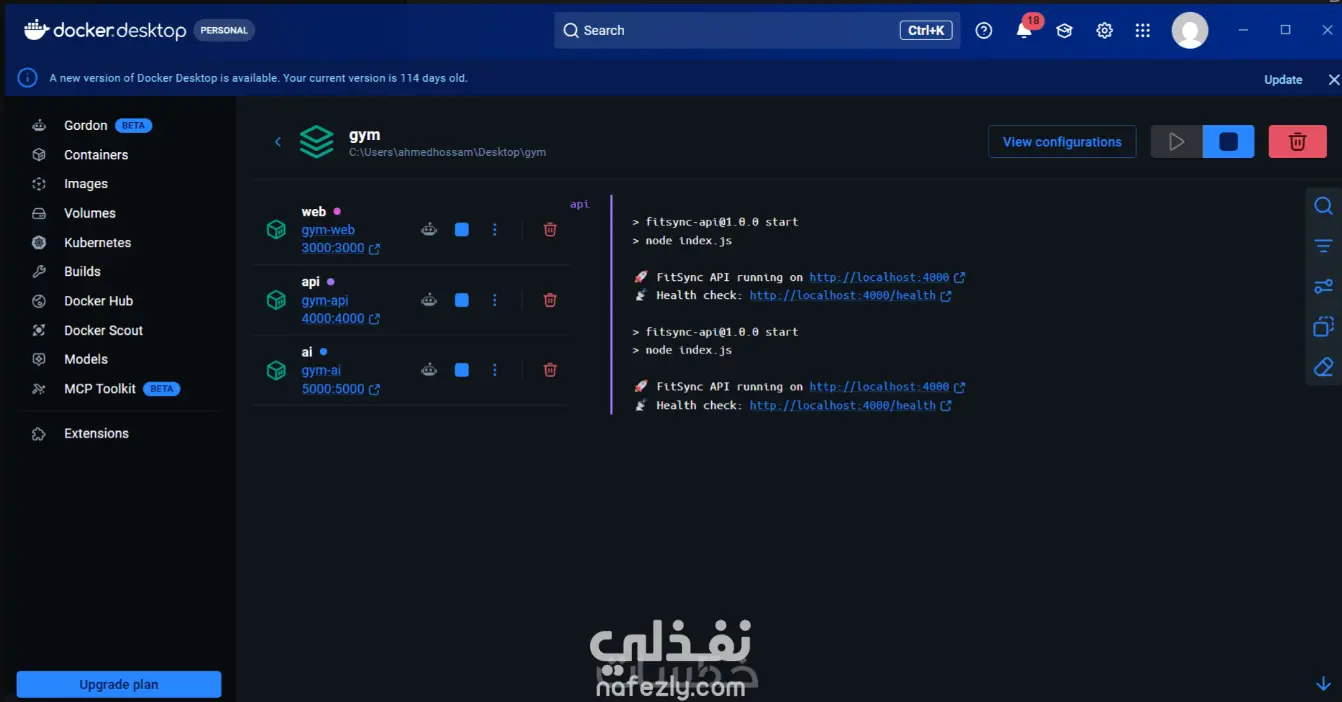Image resolution: width=1342 pixels, height=702 pixels.
Task: Click the ai container cube icon
Action: 276,370
